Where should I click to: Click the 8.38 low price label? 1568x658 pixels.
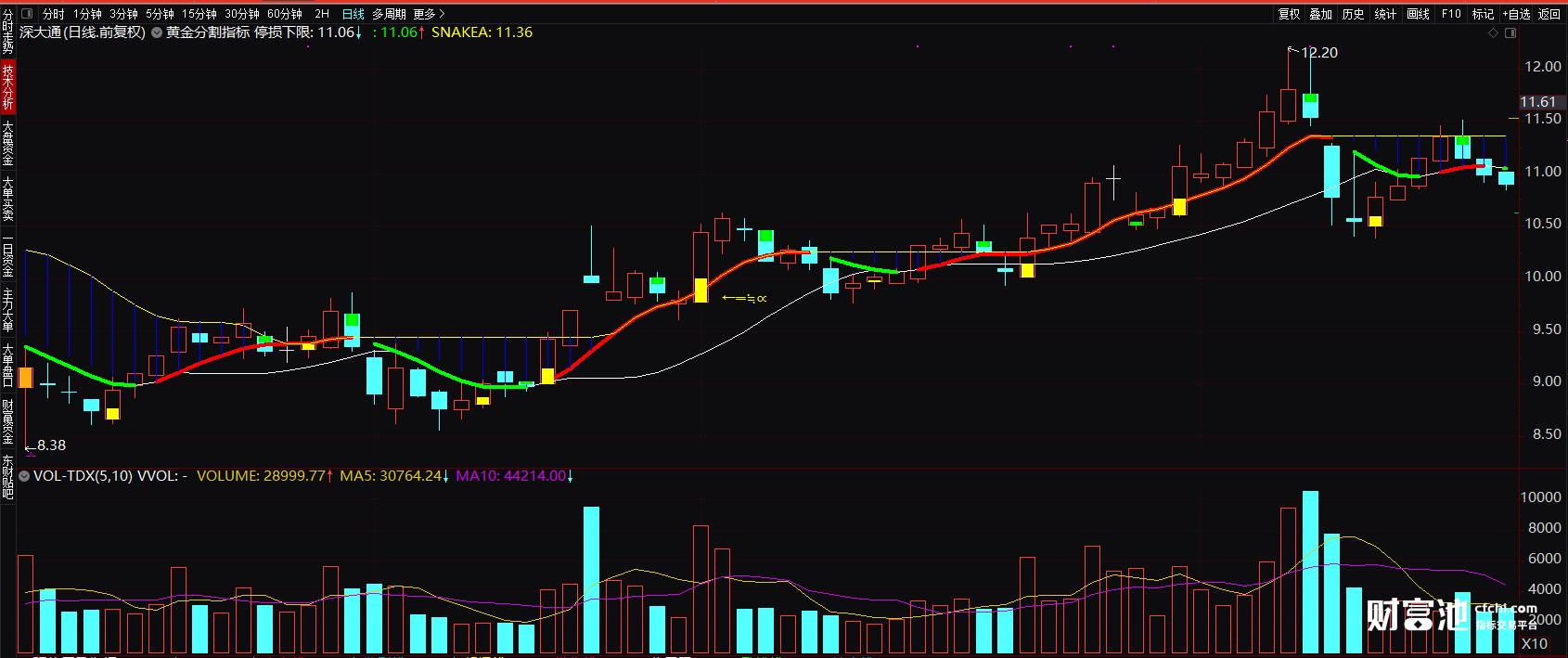point(51,445)
